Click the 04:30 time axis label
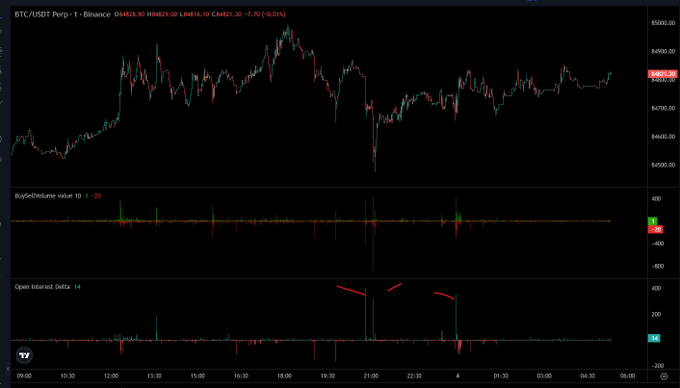Screen dimensions: 680x388 tap(588, 376)
